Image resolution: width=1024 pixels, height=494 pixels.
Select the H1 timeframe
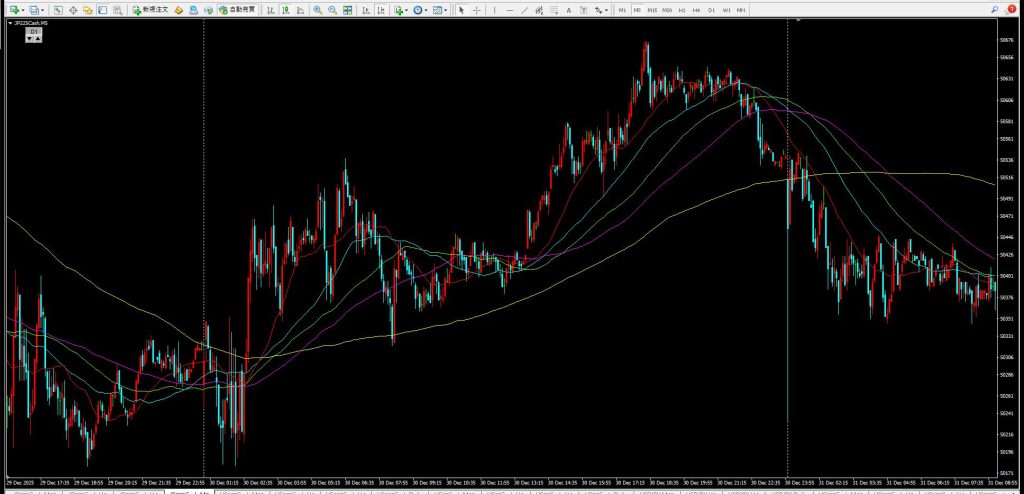(682, 9)
